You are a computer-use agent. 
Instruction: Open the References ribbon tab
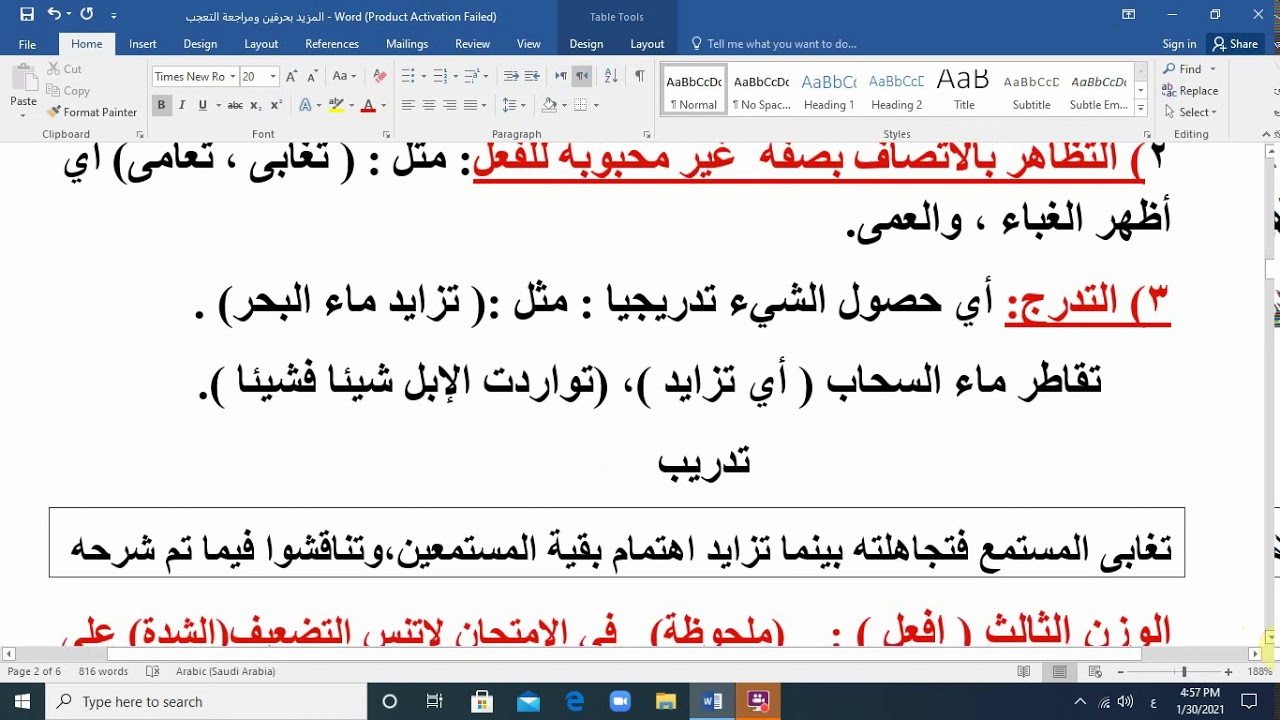point(332,44)
